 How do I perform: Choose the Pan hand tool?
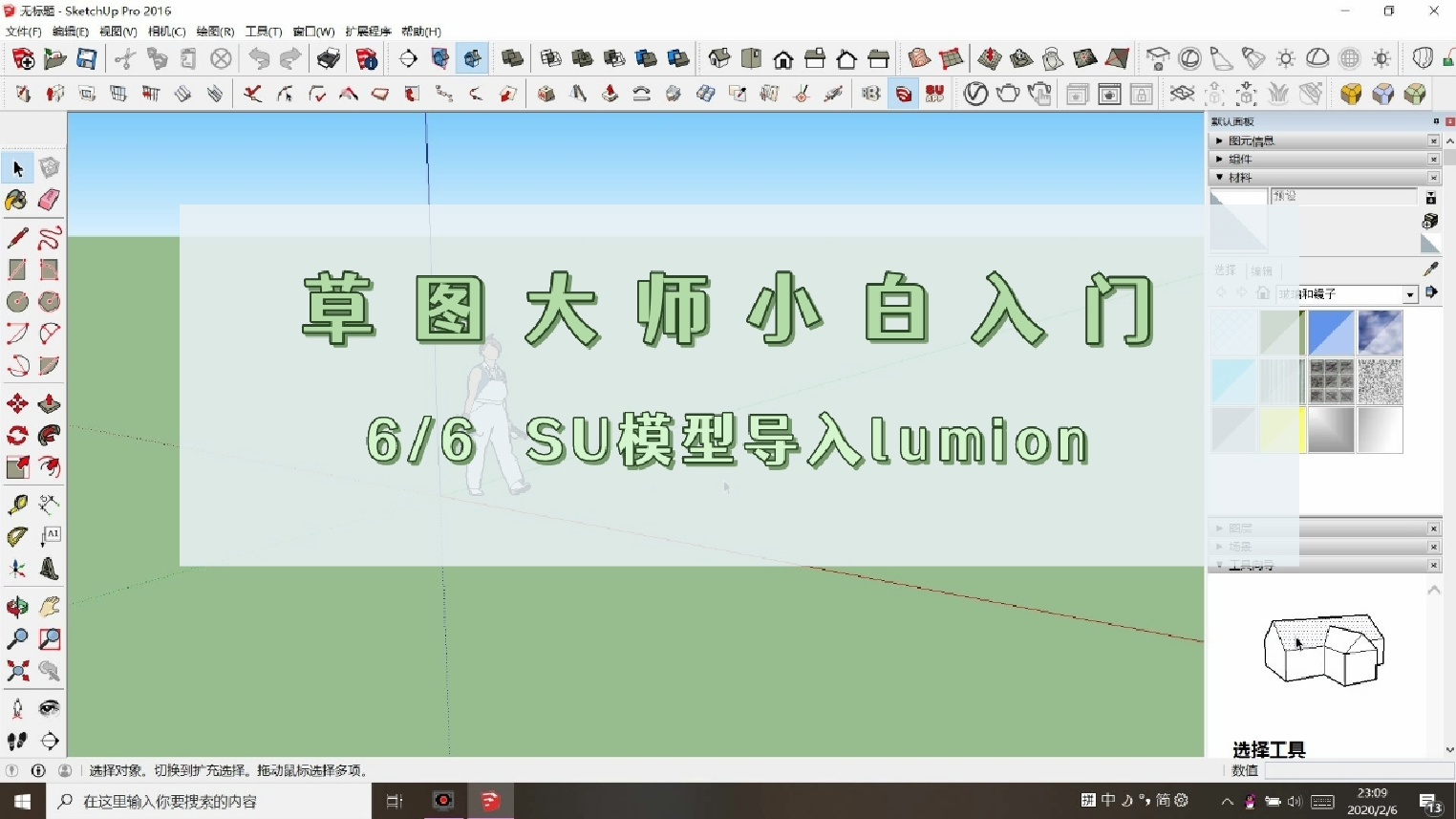(49, 607)
